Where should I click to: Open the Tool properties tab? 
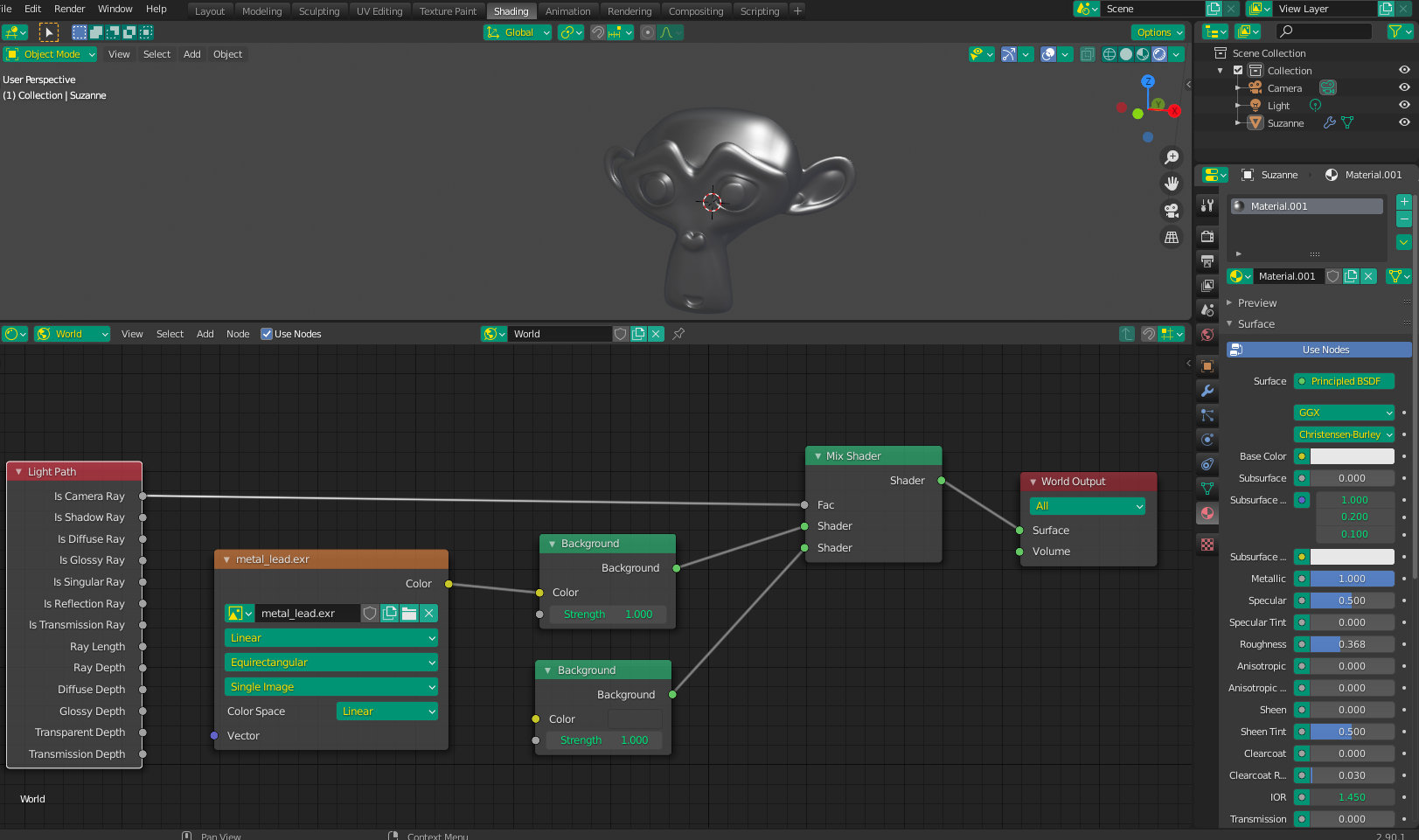click(x=1207, y=205)
